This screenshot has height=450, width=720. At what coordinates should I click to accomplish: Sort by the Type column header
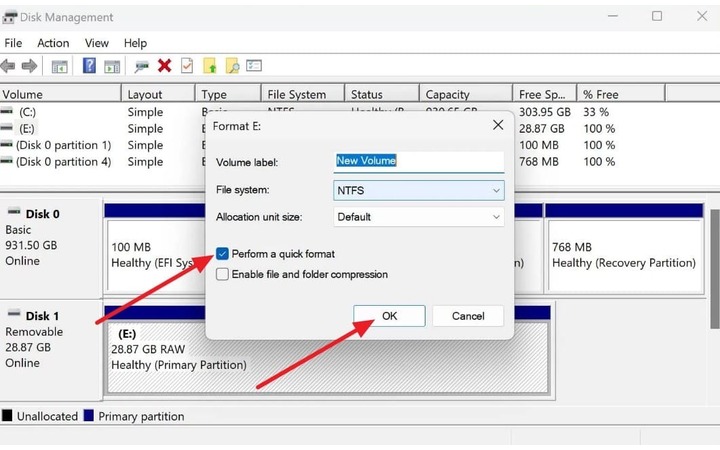[229, 94]
